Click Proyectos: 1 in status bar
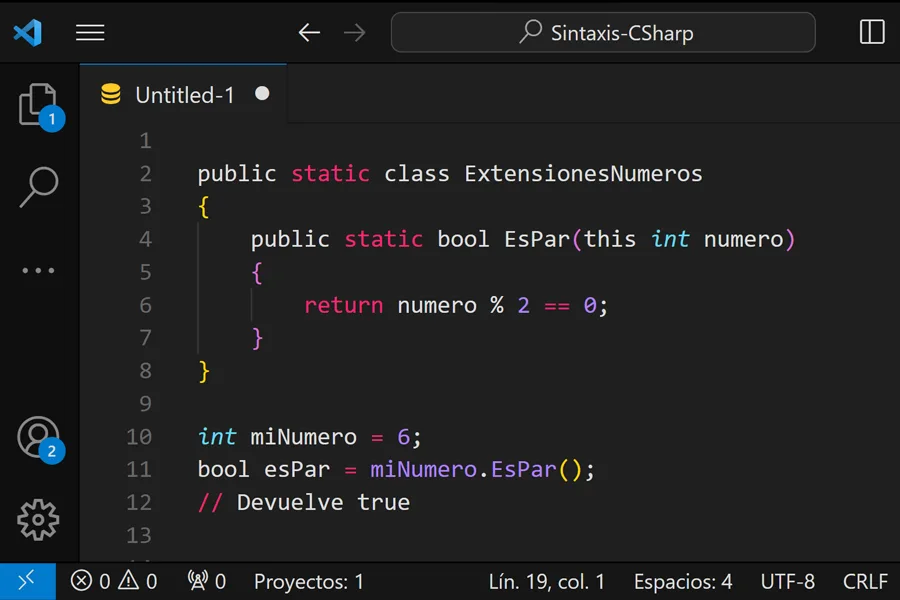900x600 pixels. click(309, 582)
